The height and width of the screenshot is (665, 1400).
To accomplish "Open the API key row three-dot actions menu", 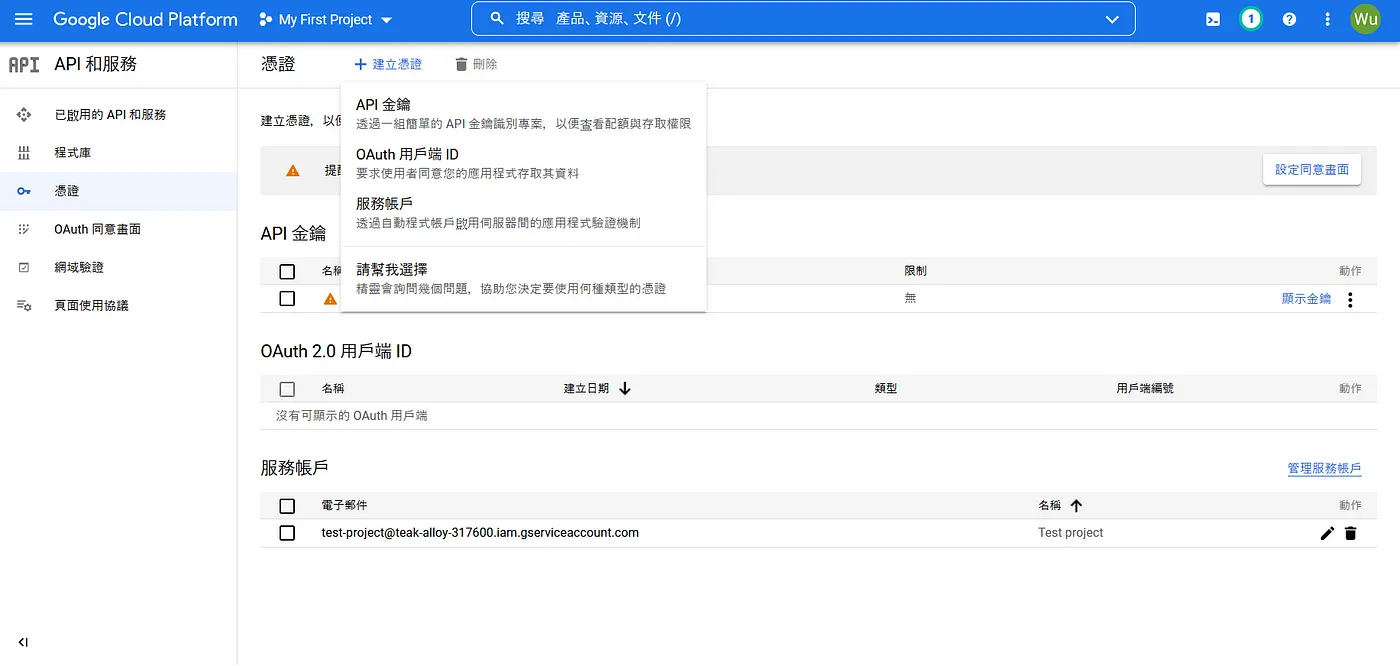I will point(1350,299).
